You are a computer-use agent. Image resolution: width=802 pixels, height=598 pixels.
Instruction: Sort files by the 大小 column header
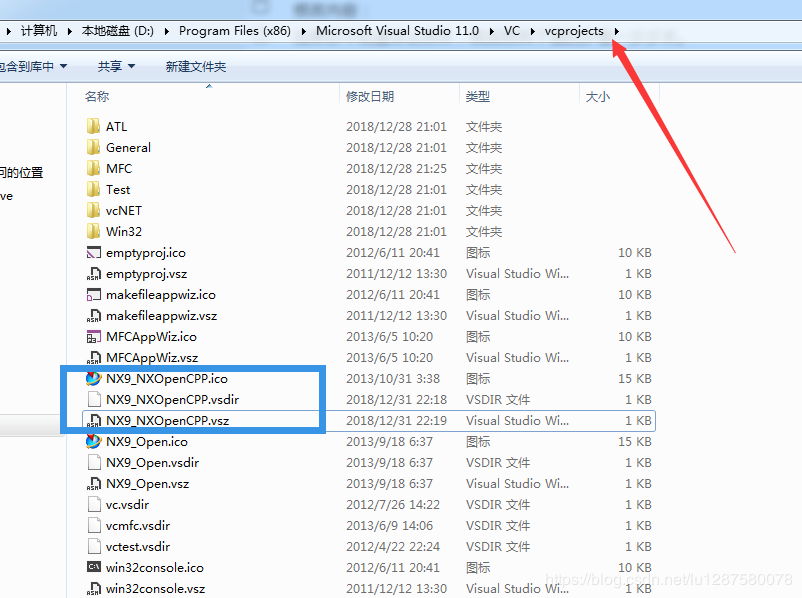click(x=619, y=96)
